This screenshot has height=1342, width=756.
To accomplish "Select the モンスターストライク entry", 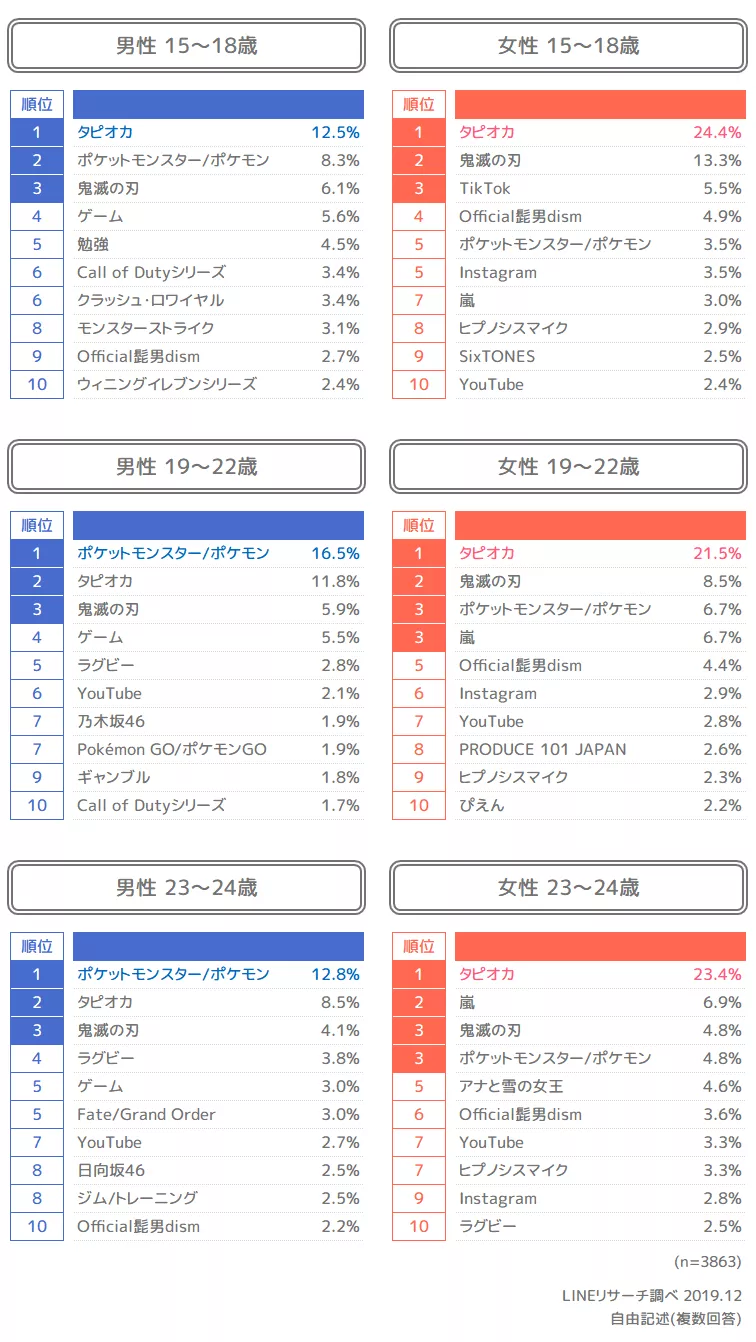I will (145, 328).
